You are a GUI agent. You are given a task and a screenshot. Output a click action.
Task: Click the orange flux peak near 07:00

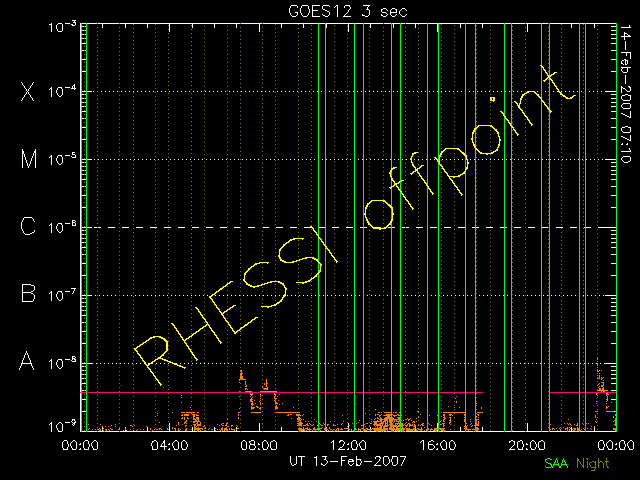pyautogui.click(x=242, y=376)
